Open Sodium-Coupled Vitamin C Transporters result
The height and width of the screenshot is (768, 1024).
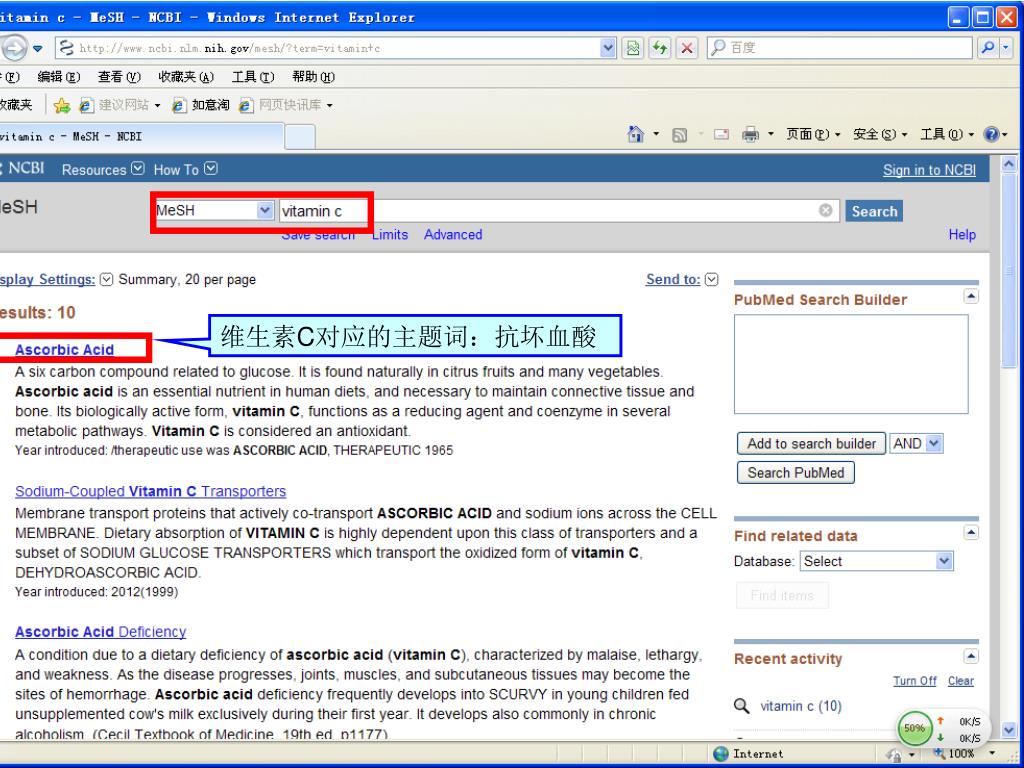pos(150,491)
